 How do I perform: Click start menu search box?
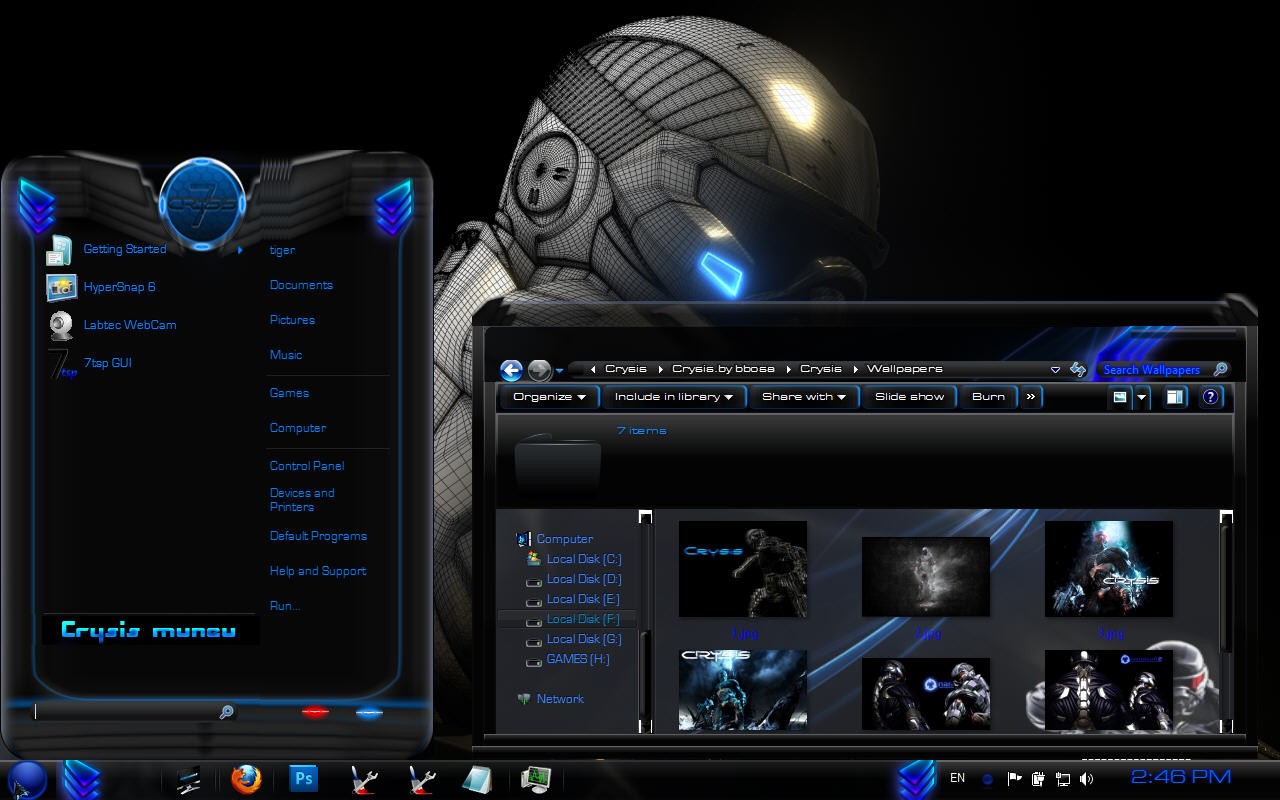point(135,711)
